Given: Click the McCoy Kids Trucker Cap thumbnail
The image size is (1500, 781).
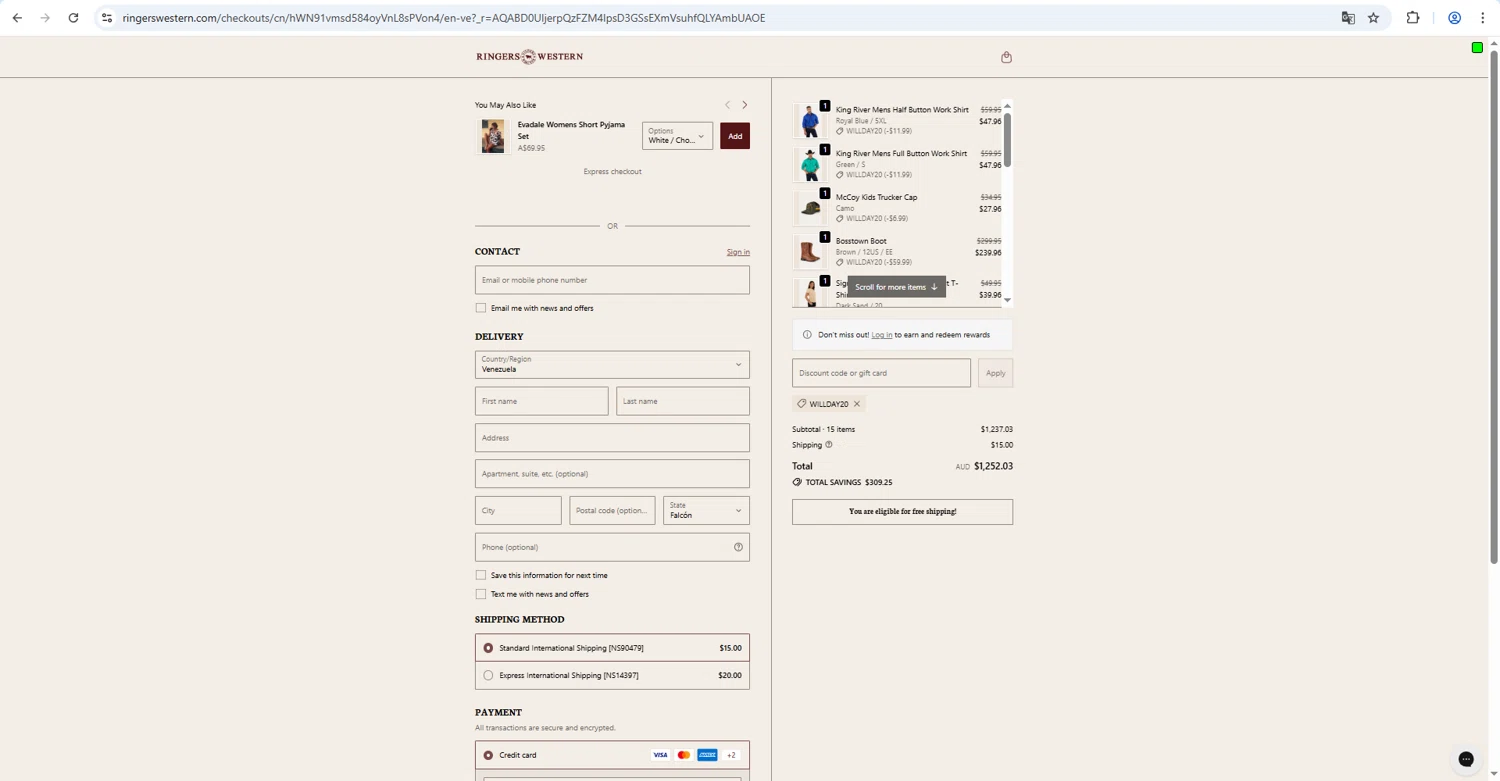Looking at the screenshot, I should point(810,208).
